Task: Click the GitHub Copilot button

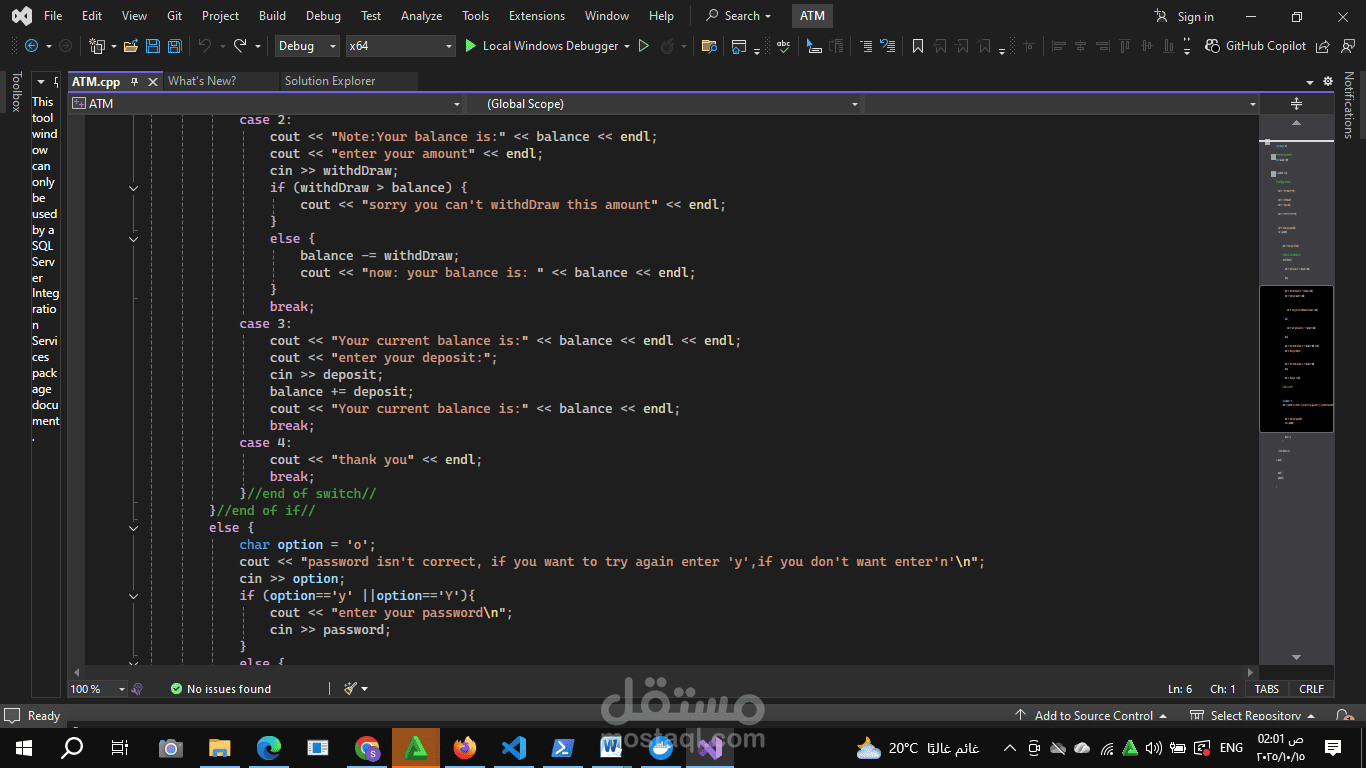Action: click(x=1256, y=46)
